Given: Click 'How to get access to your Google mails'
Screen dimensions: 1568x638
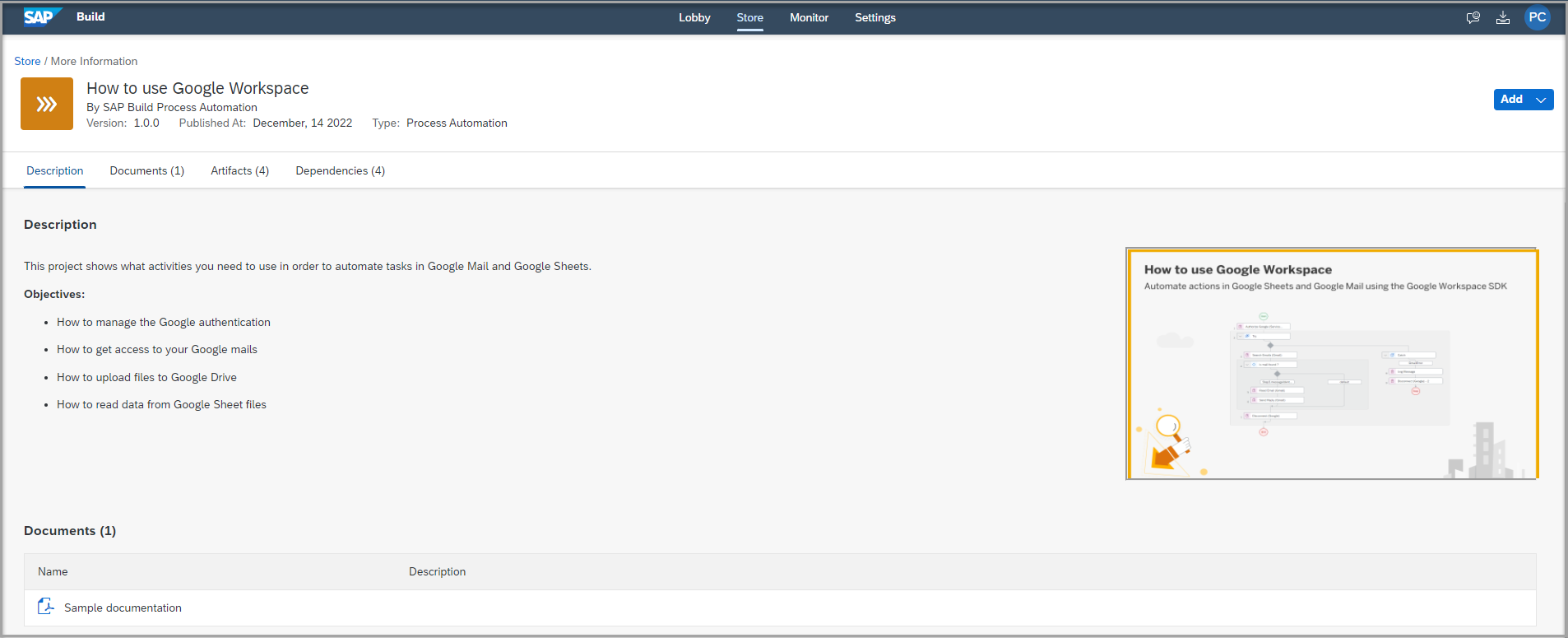Looking at the screenshot, I should pos(157,349).
